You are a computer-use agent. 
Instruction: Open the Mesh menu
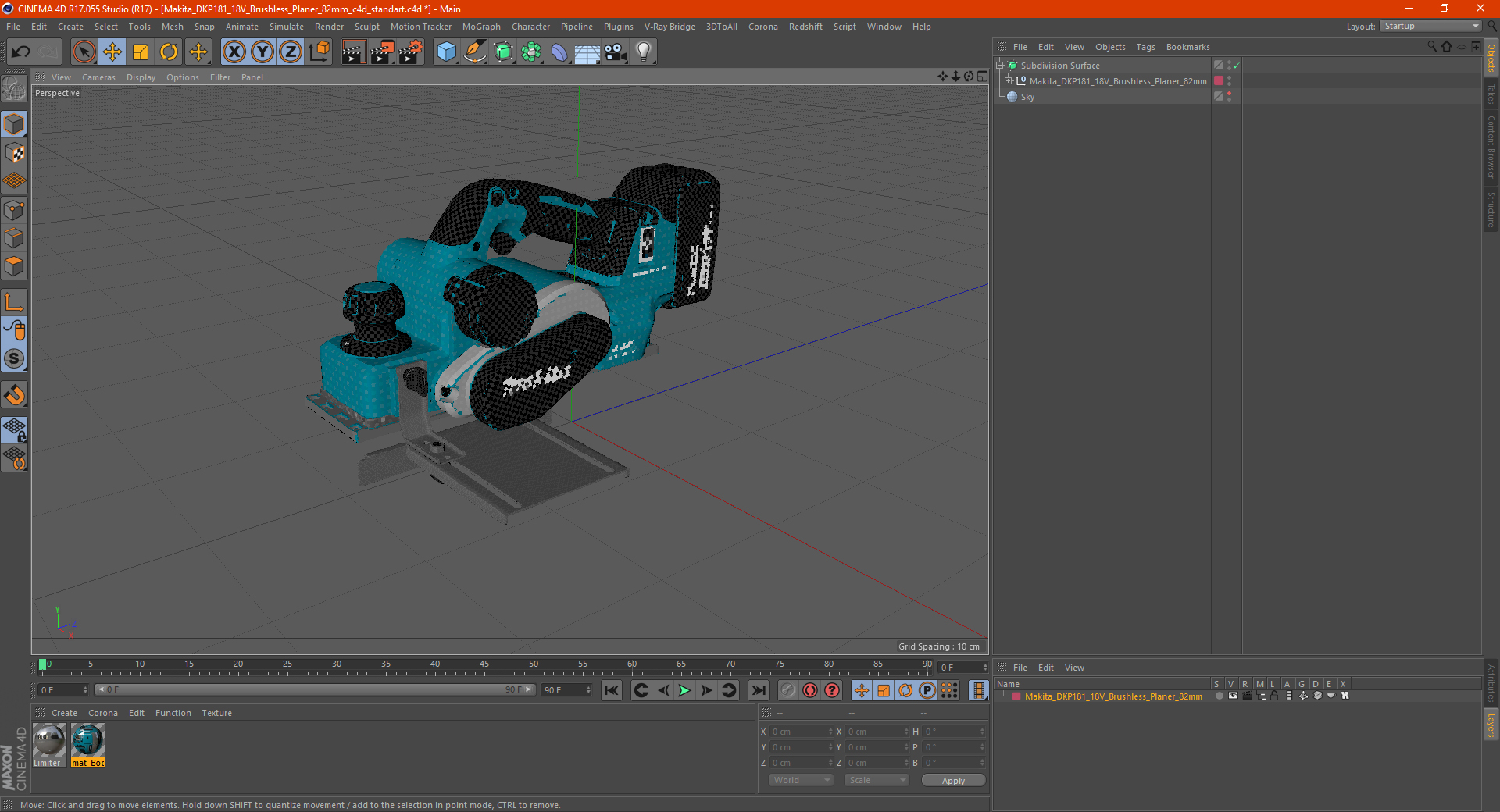click(172, 27)
